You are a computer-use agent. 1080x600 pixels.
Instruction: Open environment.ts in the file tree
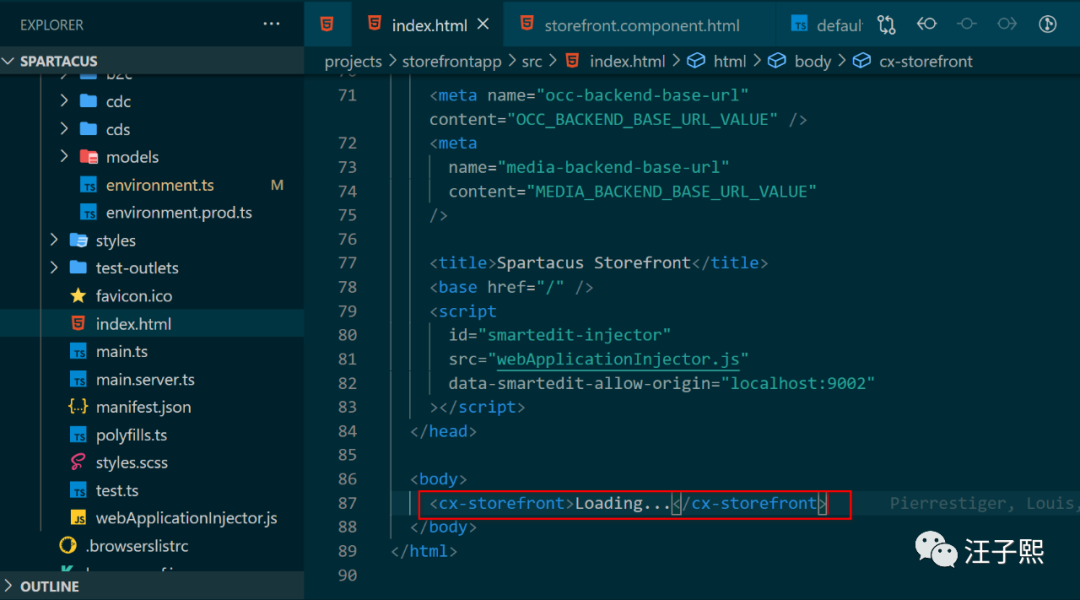point(159,185)
